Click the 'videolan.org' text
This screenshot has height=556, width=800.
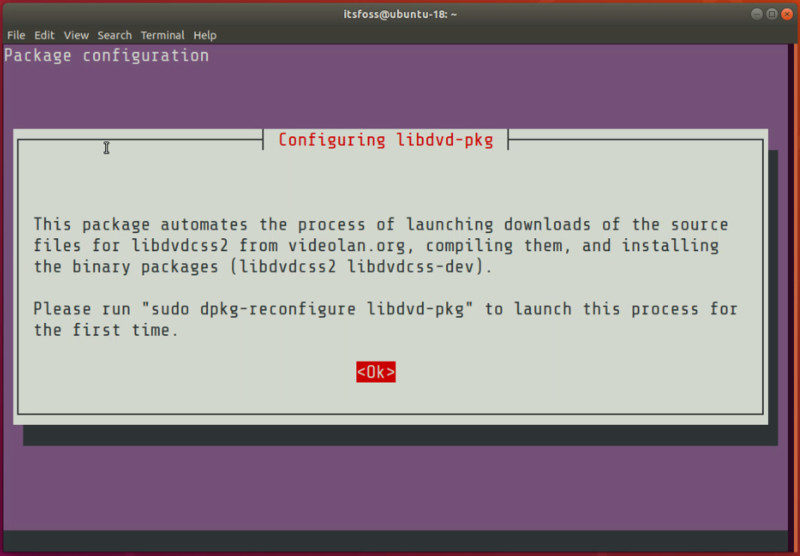pos(346,246)
